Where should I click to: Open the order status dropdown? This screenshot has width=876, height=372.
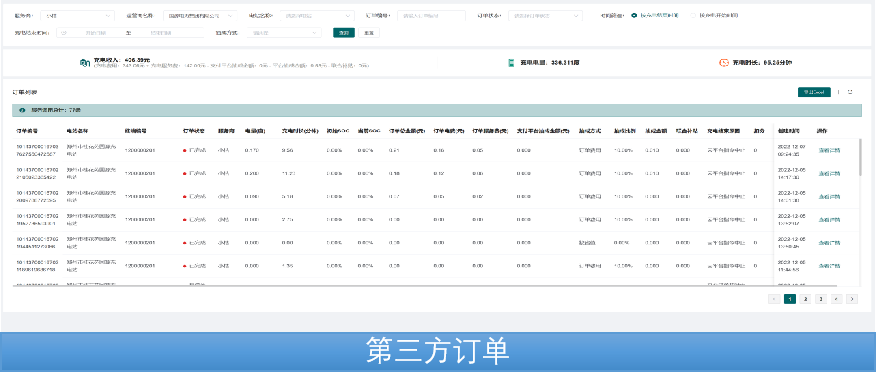coord(545,16)
